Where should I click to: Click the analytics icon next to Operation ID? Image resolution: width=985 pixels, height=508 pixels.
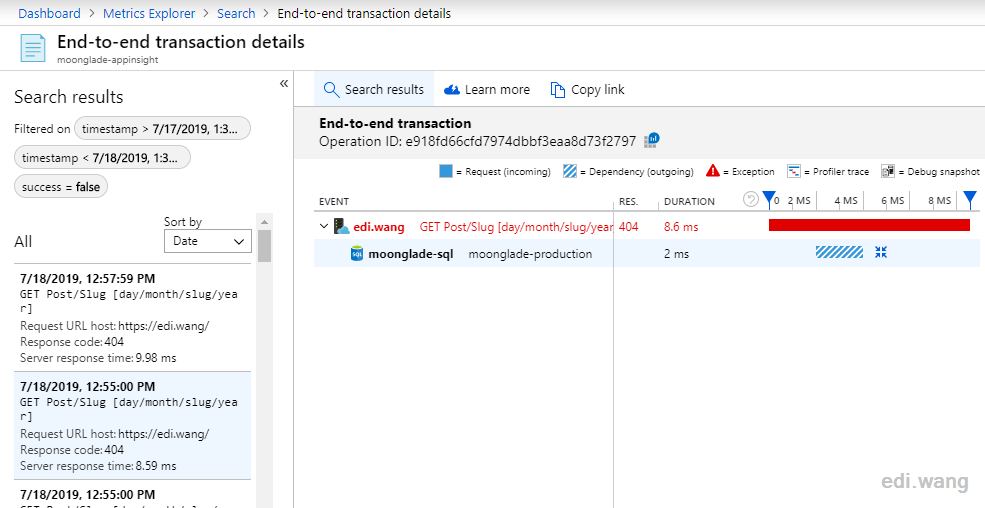[x=651, y=141]
